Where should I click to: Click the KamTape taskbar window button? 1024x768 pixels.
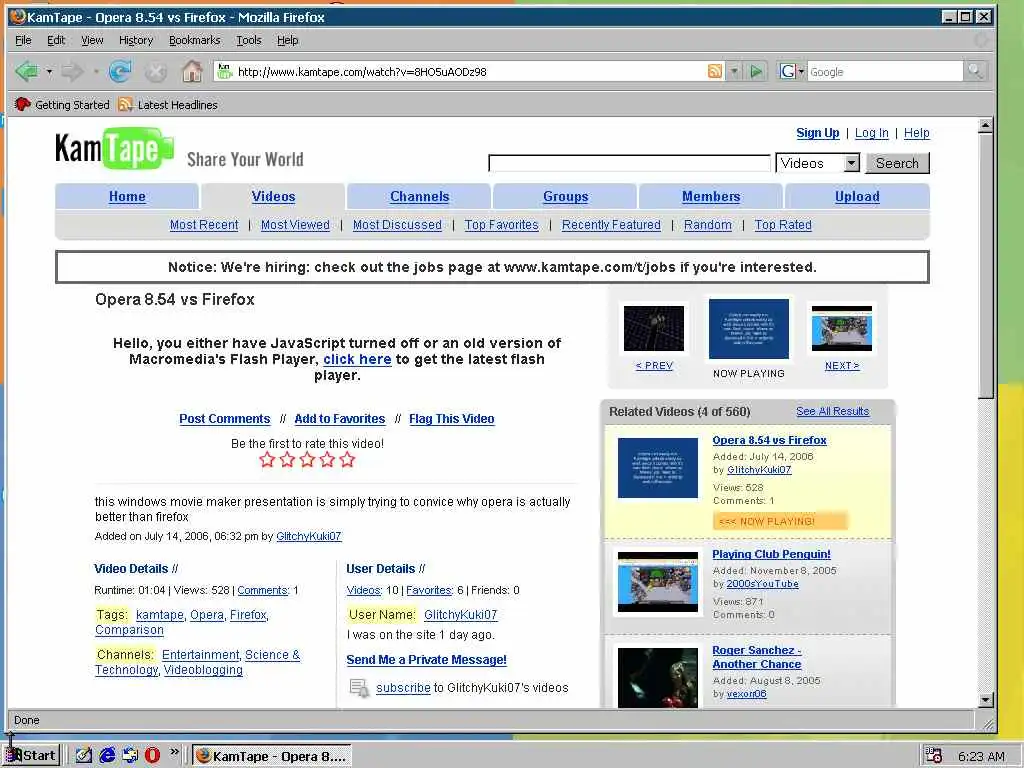click(272, 756)
